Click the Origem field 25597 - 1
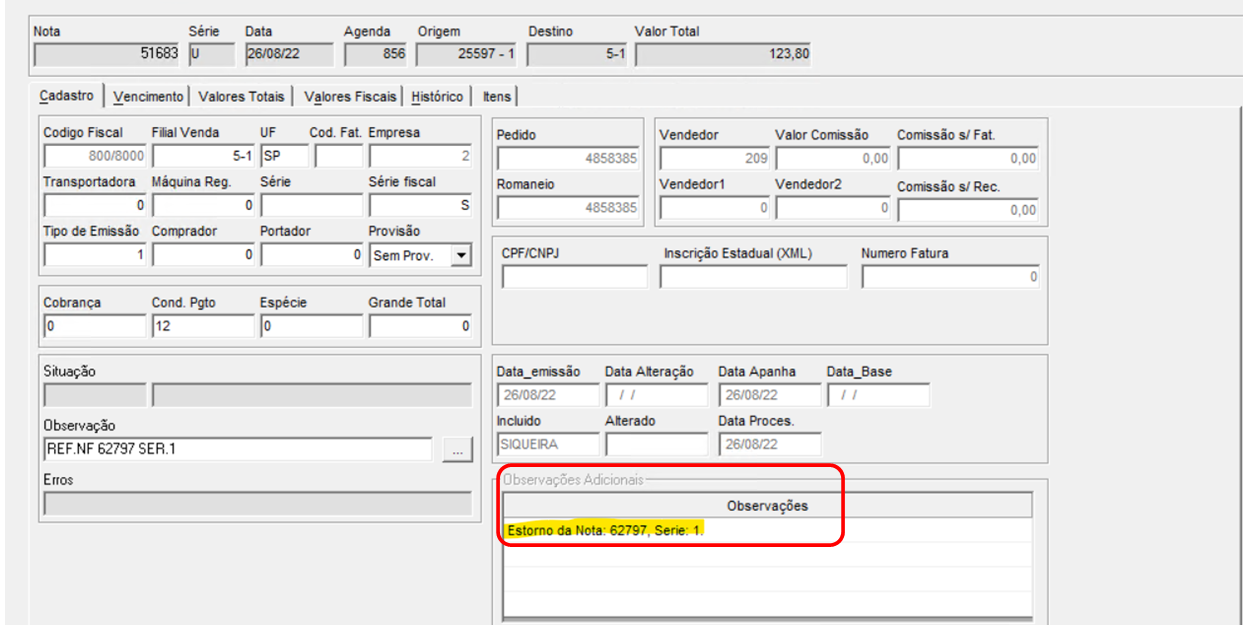The width and height of the screenshot is (1243, 627). (467, 54)
